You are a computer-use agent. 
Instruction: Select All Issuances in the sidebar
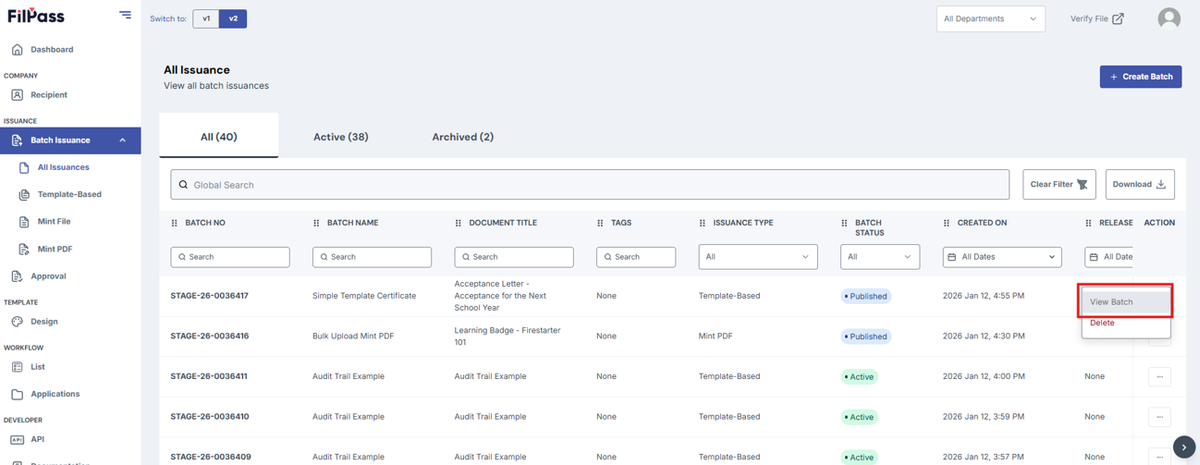pyautogui.click(x=63, y=167)
